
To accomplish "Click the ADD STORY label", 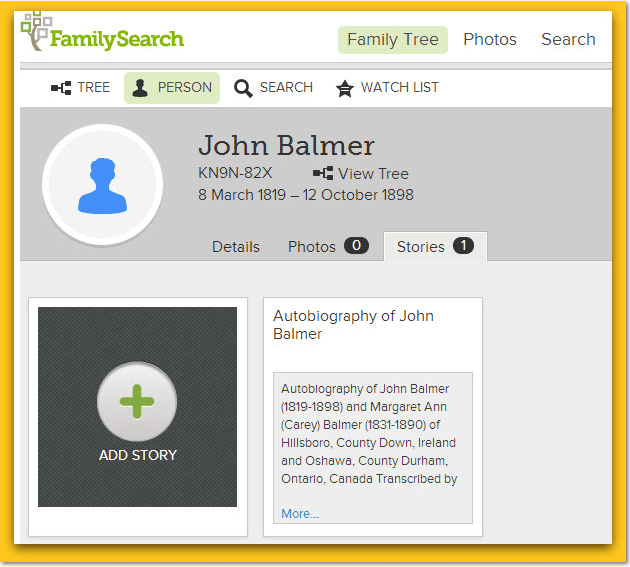I will coord(138,455).
